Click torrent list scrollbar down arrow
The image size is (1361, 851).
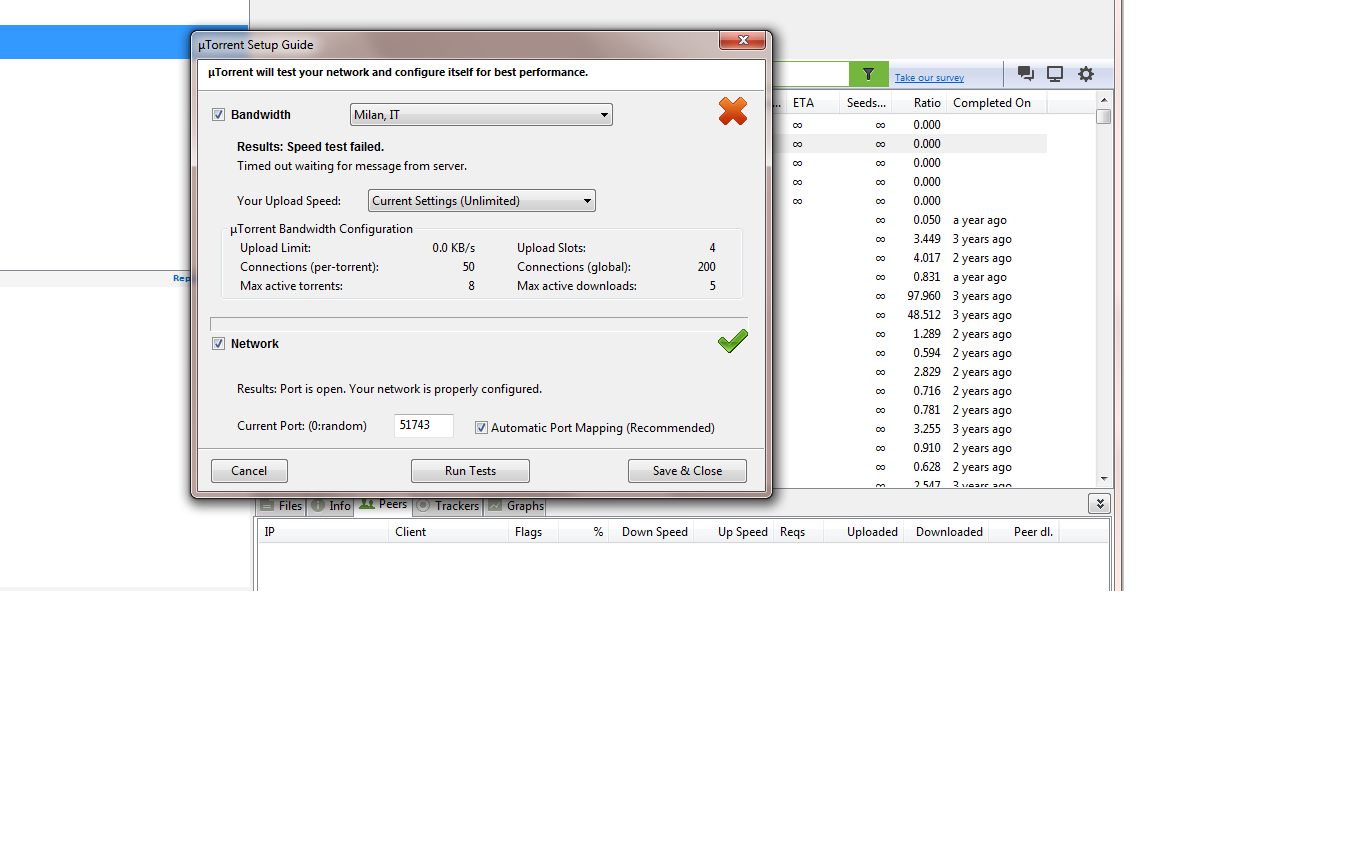(x=1104, y=479)
